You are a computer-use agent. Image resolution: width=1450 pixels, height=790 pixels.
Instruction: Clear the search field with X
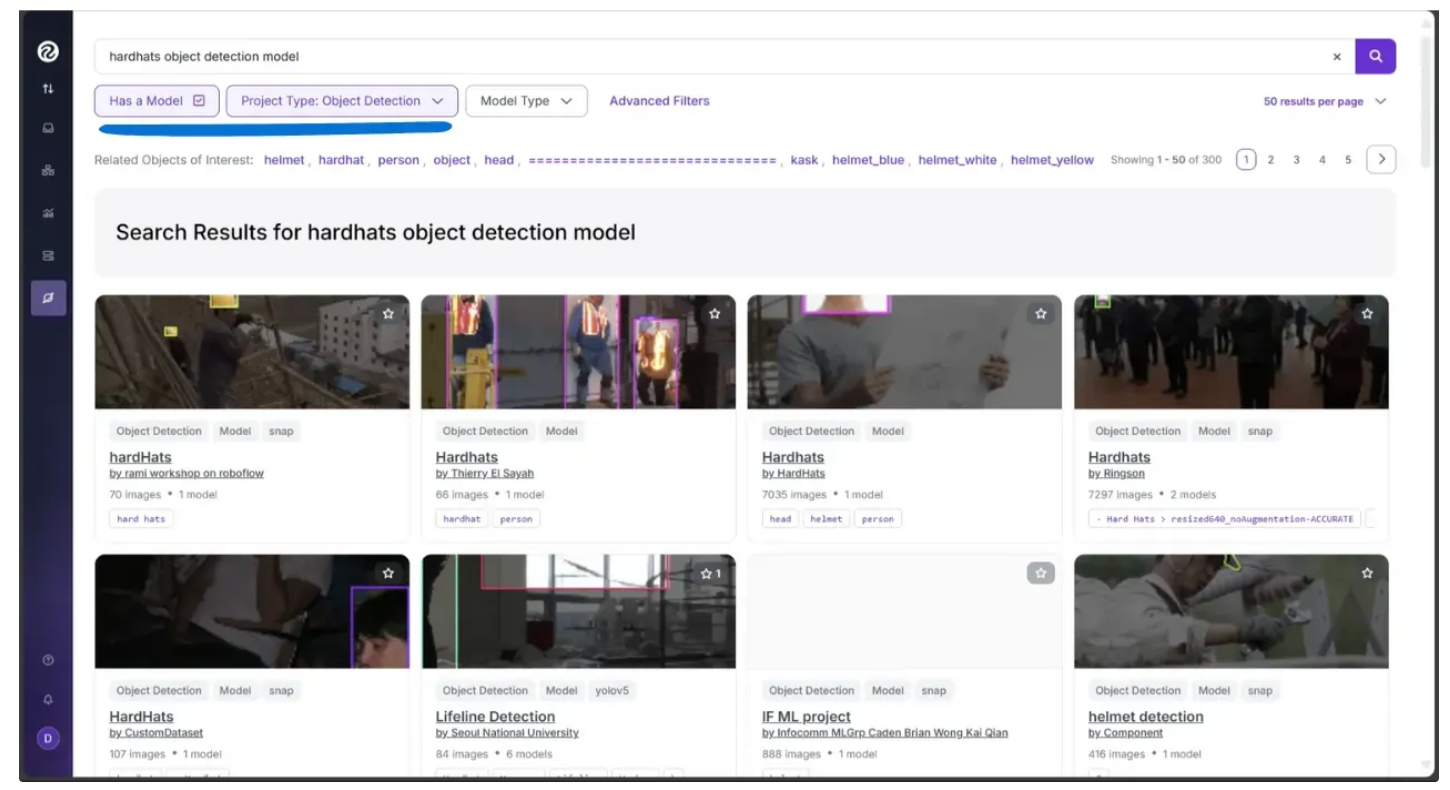pyautogui.click(x=1337, y=57)
